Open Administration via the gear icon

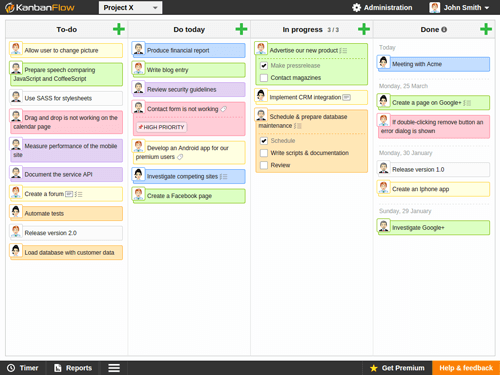356,7
